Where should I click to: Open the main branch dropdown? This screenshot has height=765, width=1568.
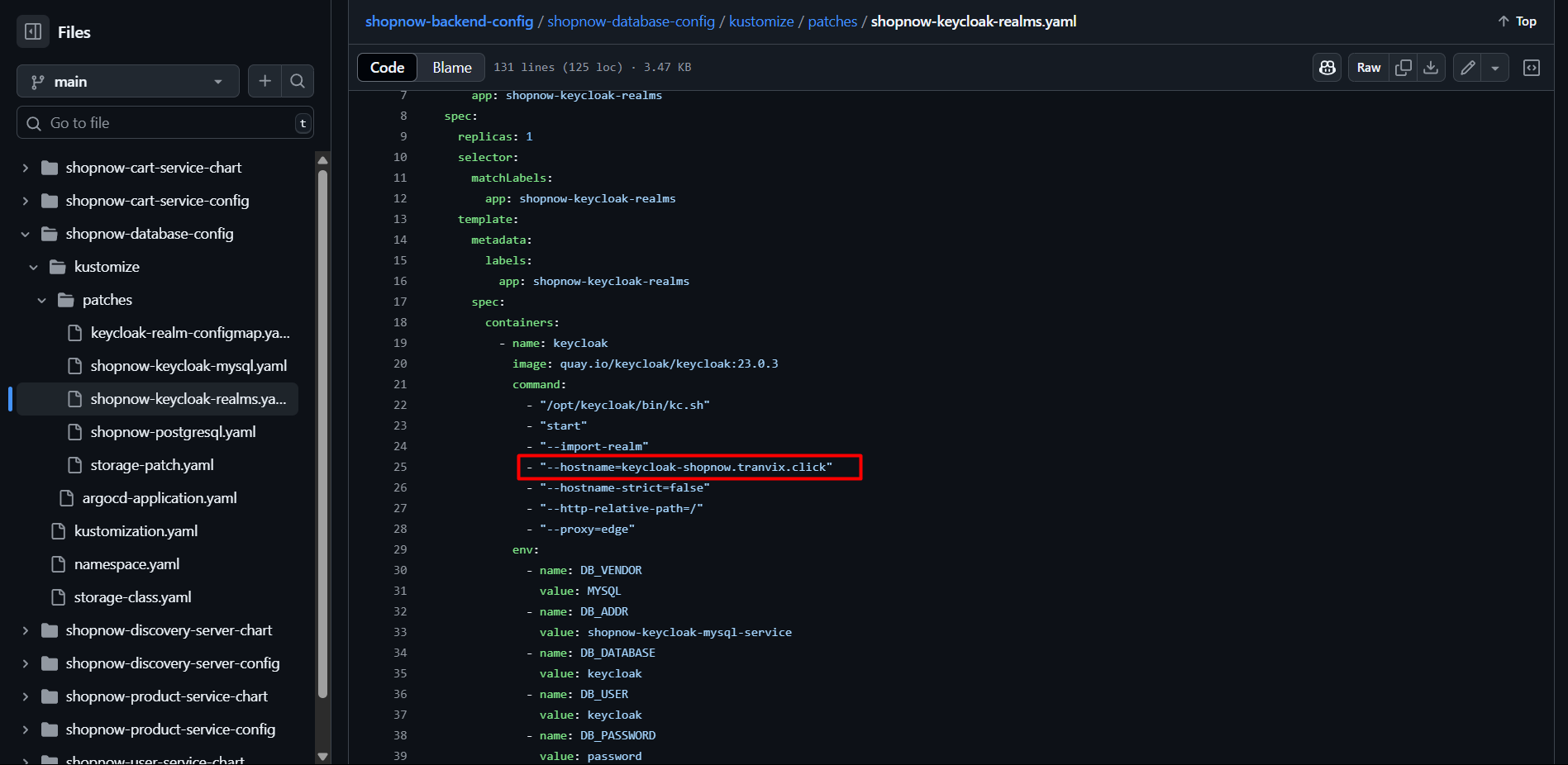[127, 82]
